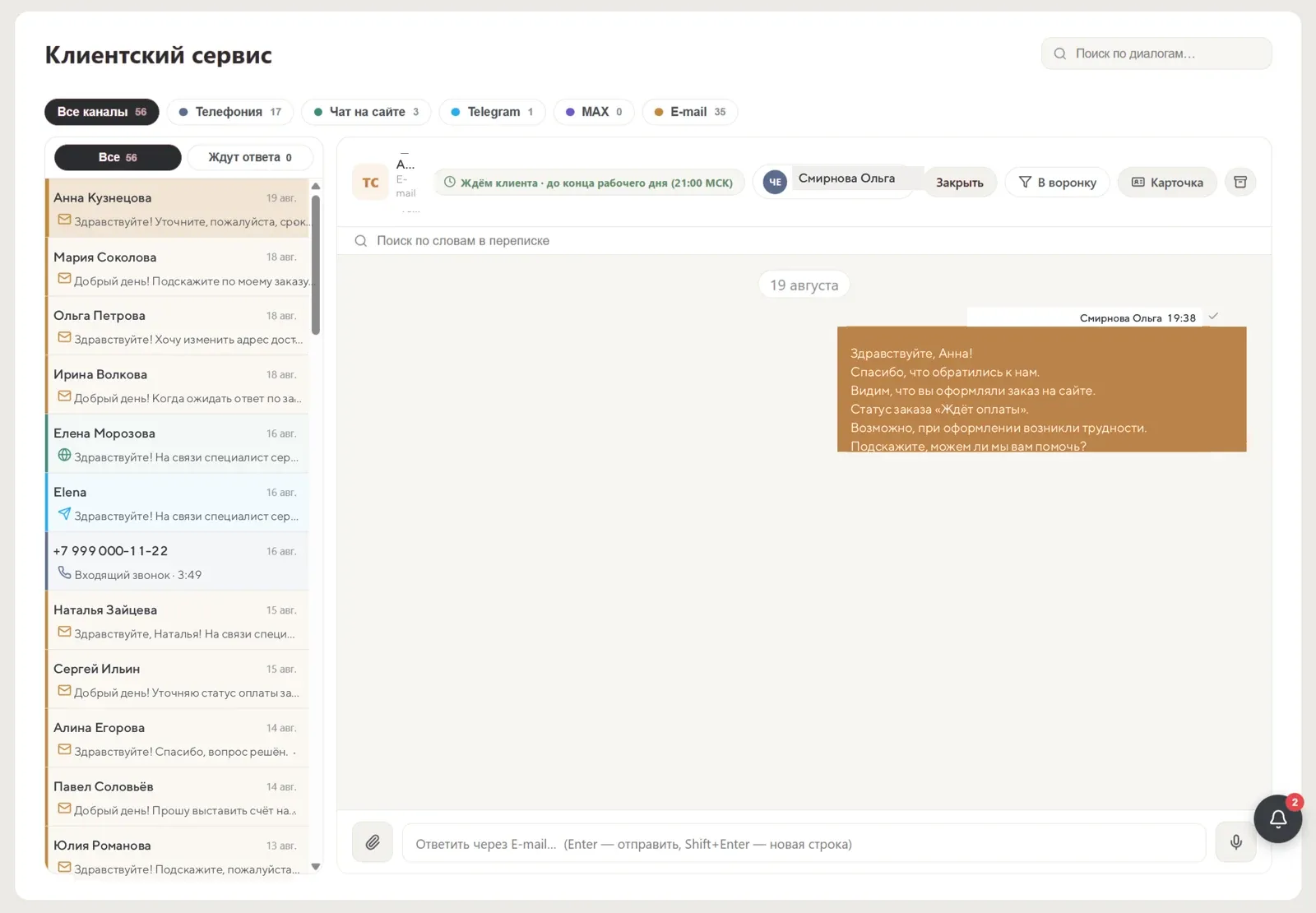This screenshot has width=1316, height=913.
Task: Click the magnifier icon in dialog search
Action: [1060, 53]
